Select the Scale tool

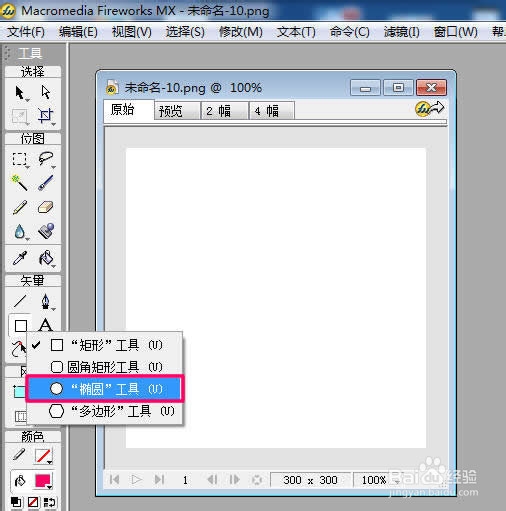(20, 116)
